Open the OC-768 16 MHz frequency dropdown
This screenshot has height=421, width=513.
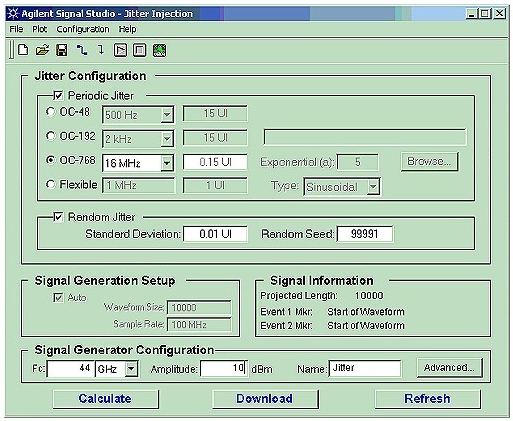[x=167, y=163]
